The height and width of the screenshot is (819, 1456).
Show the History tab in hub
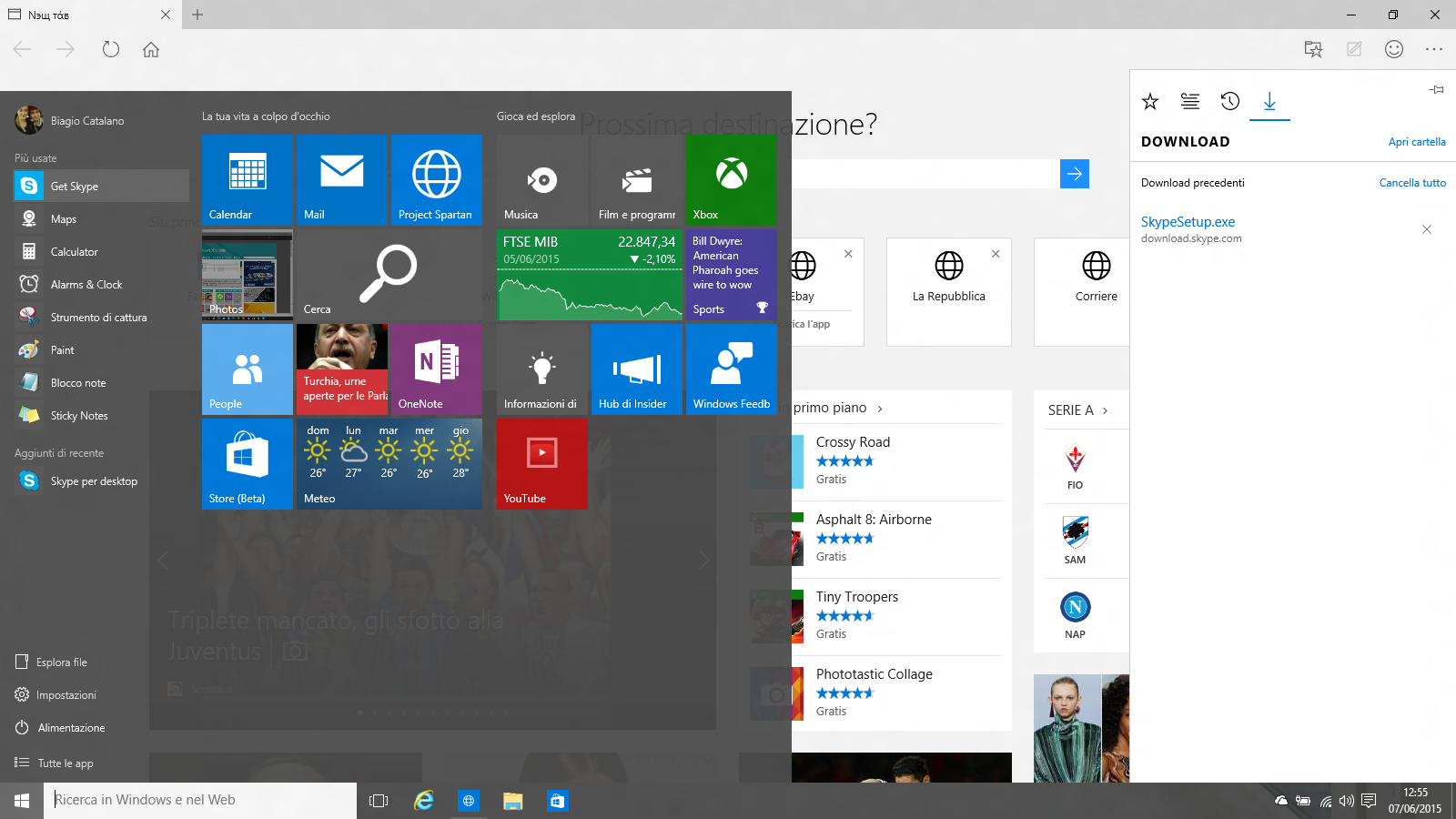tap(1230, 101)
